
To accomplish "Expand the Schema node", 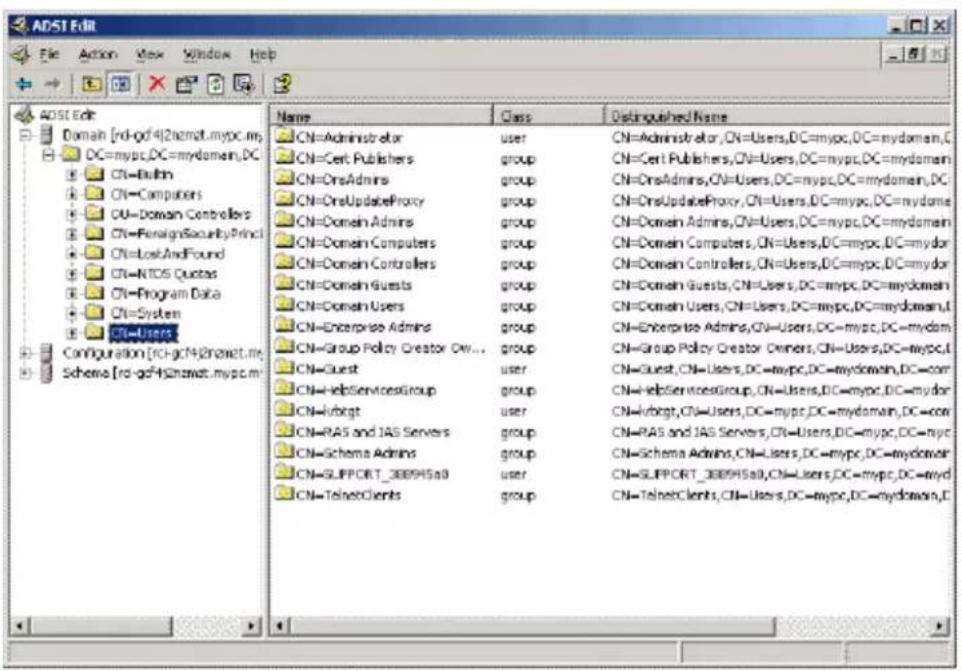I will pyautogui.click(x=25, y=372).
